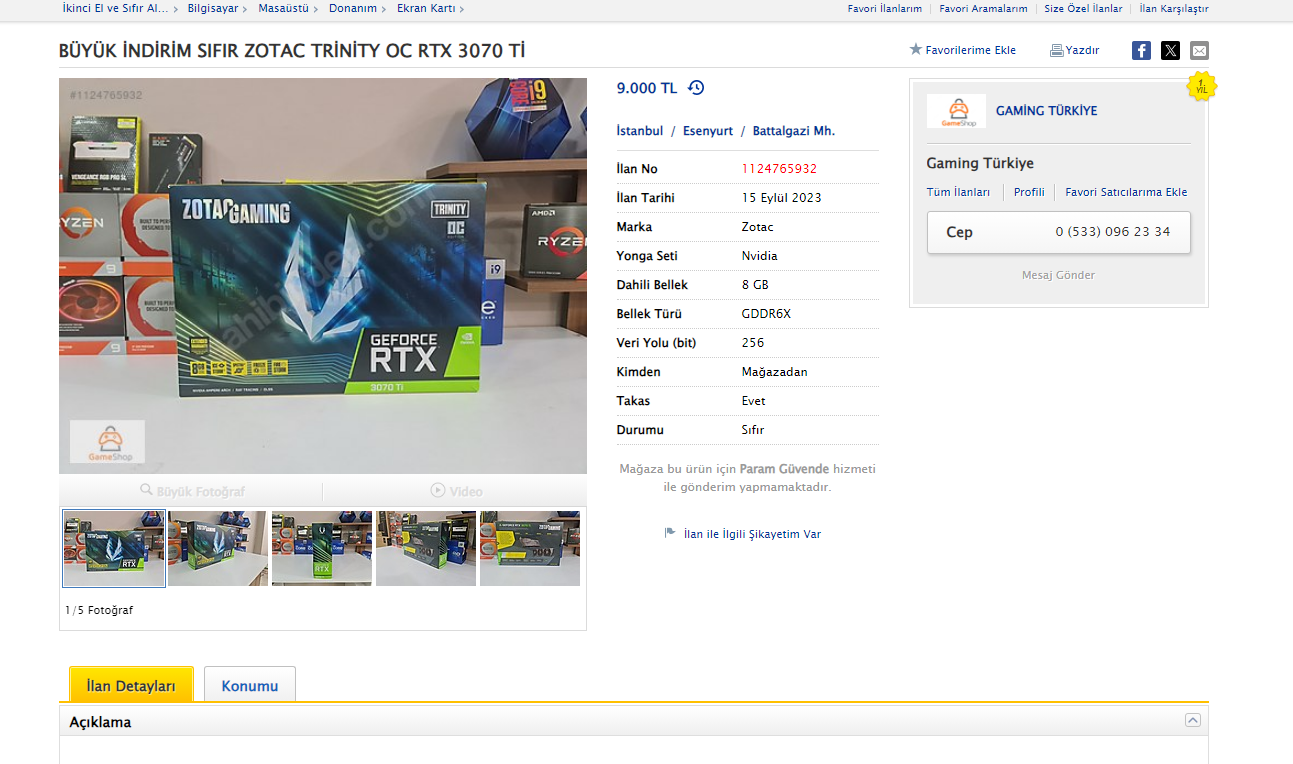Select the fourth photo thumbnail
Screen dimensions: 1293x764
point(426,548)
